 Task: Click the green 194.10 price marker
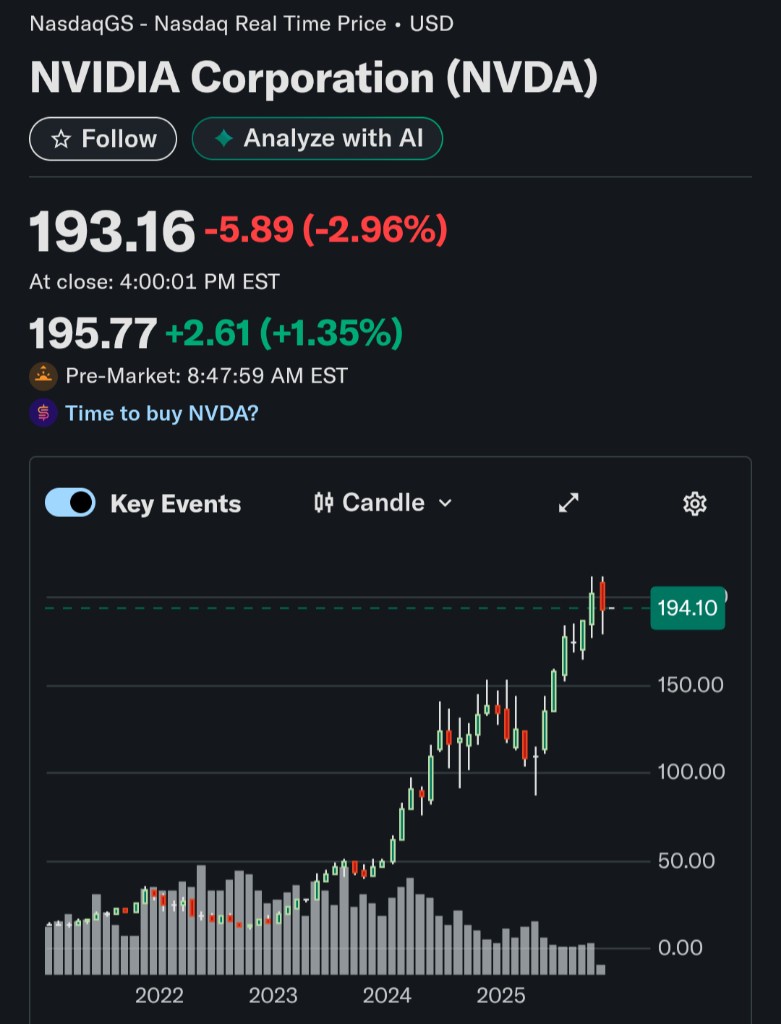(x=687, y=607)
